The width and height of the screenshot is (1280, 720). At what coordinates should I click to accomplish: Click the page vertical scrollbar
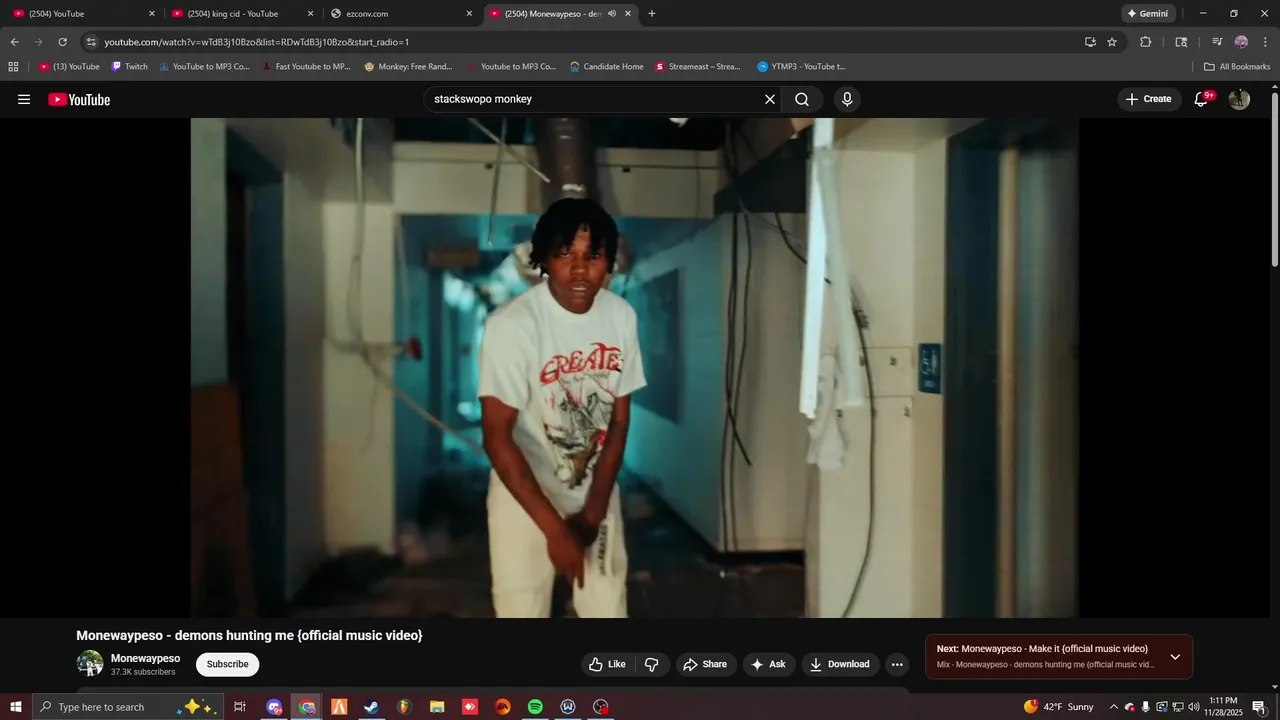tap(1274, 180)
